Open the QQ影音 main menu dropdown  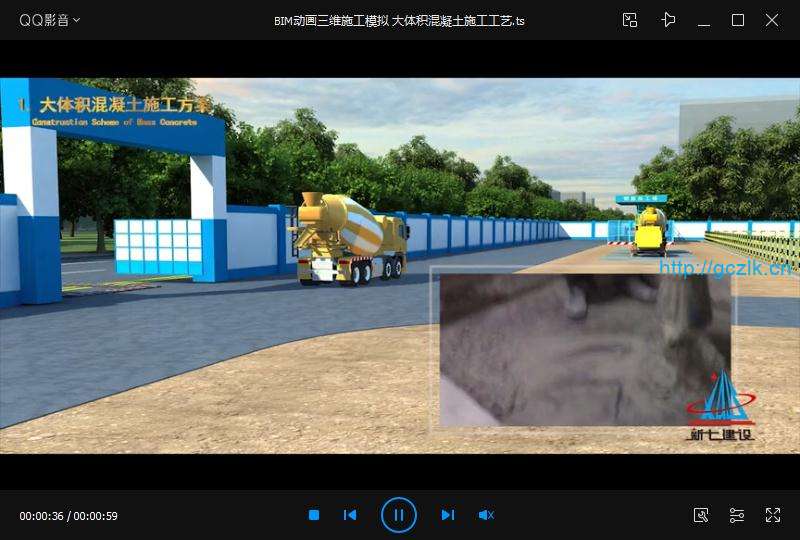(x=50, y=20)
